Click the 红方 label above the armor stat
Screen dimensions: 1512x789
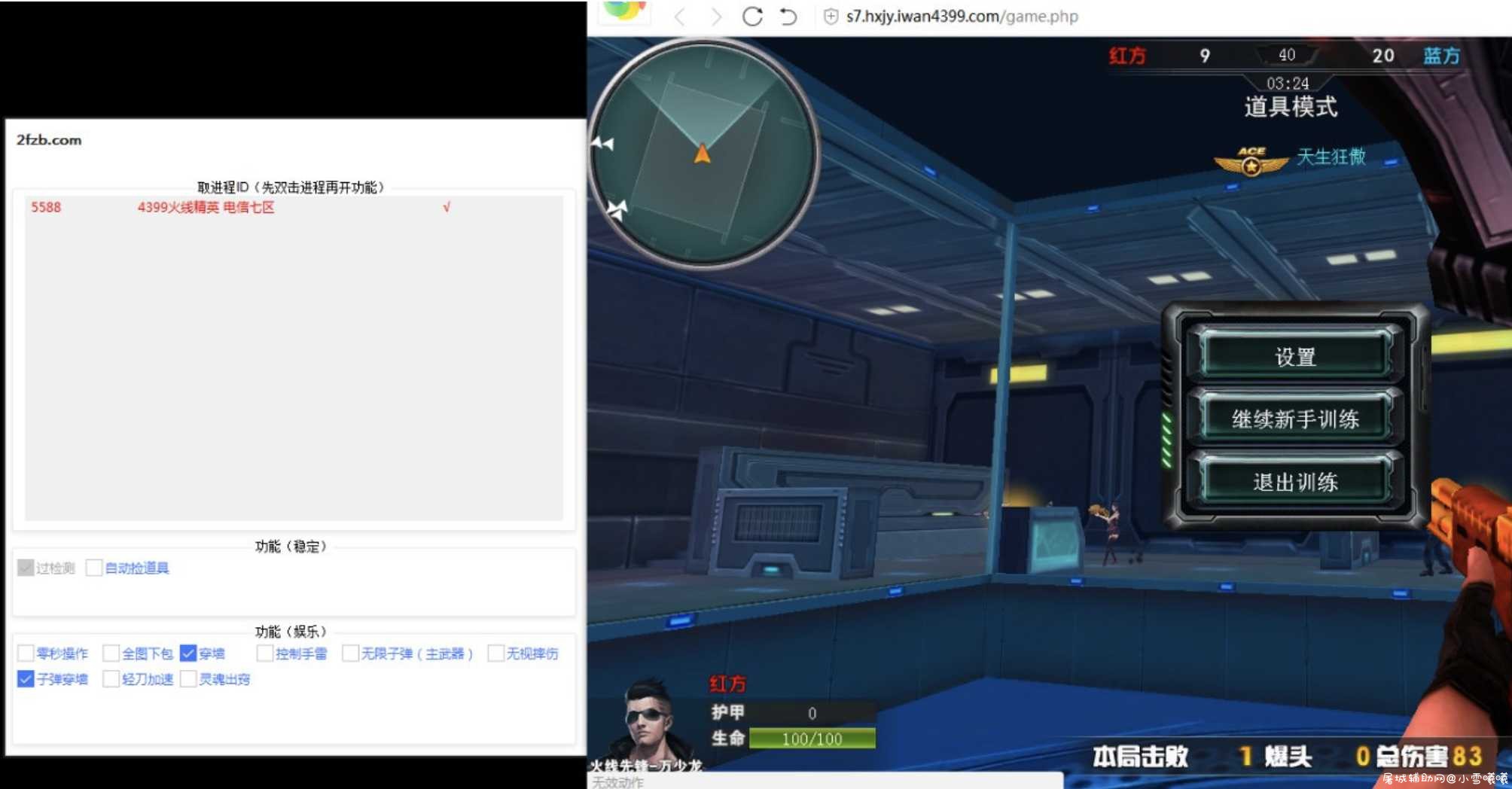coord(727,684)
